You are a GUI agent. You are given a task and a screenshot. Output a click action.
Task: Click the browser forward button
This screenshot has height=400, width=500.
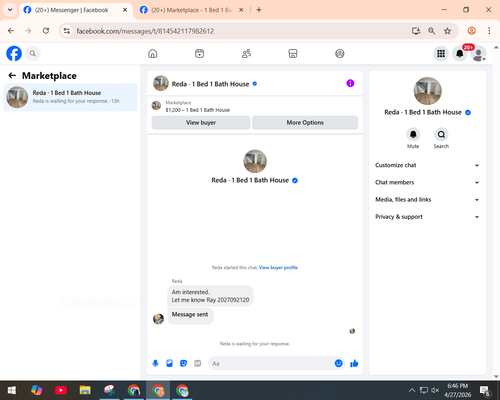click(x=28, y=31)
